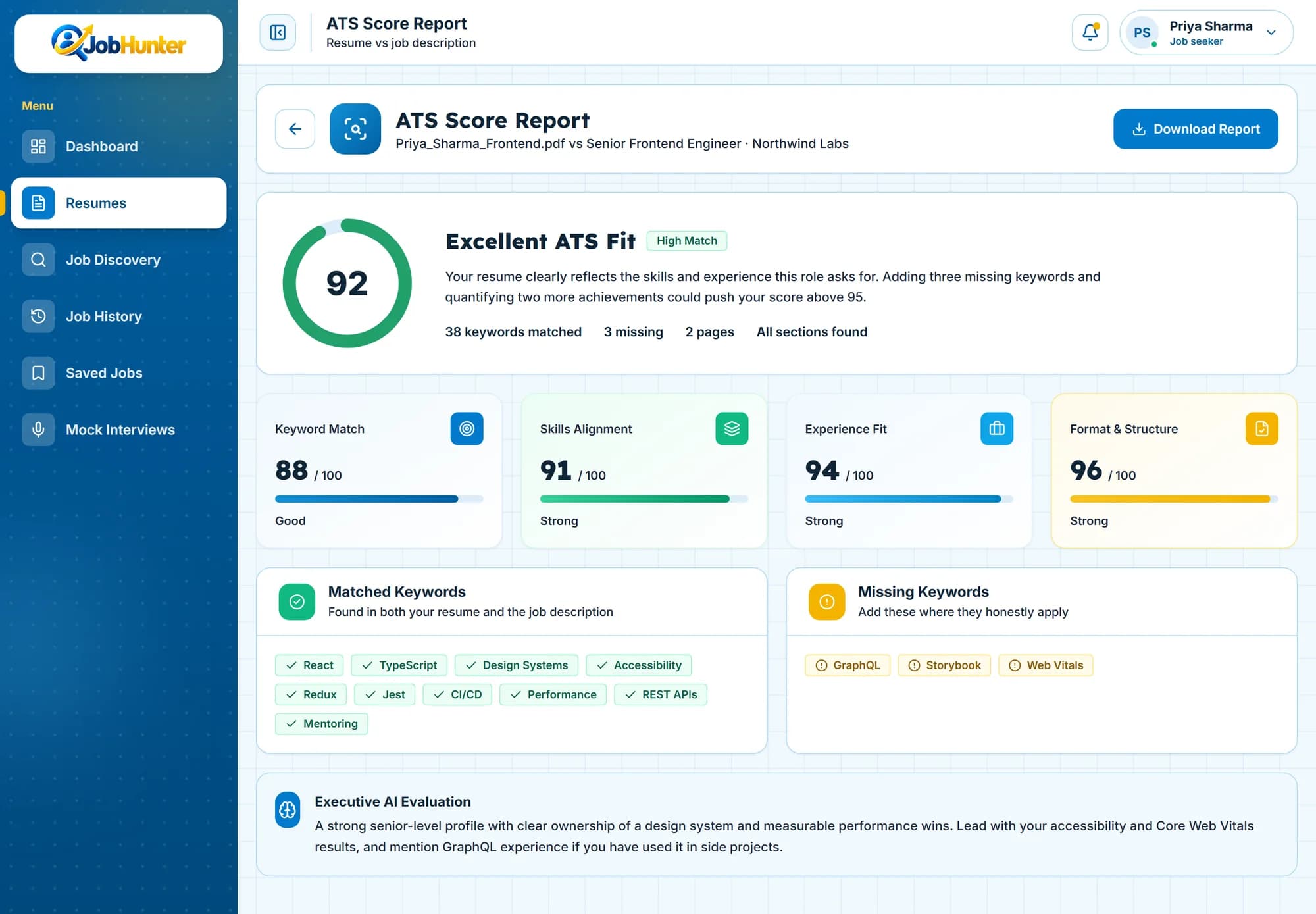
Task: Go to Job Discovery
Action: (x=118, y=259)
